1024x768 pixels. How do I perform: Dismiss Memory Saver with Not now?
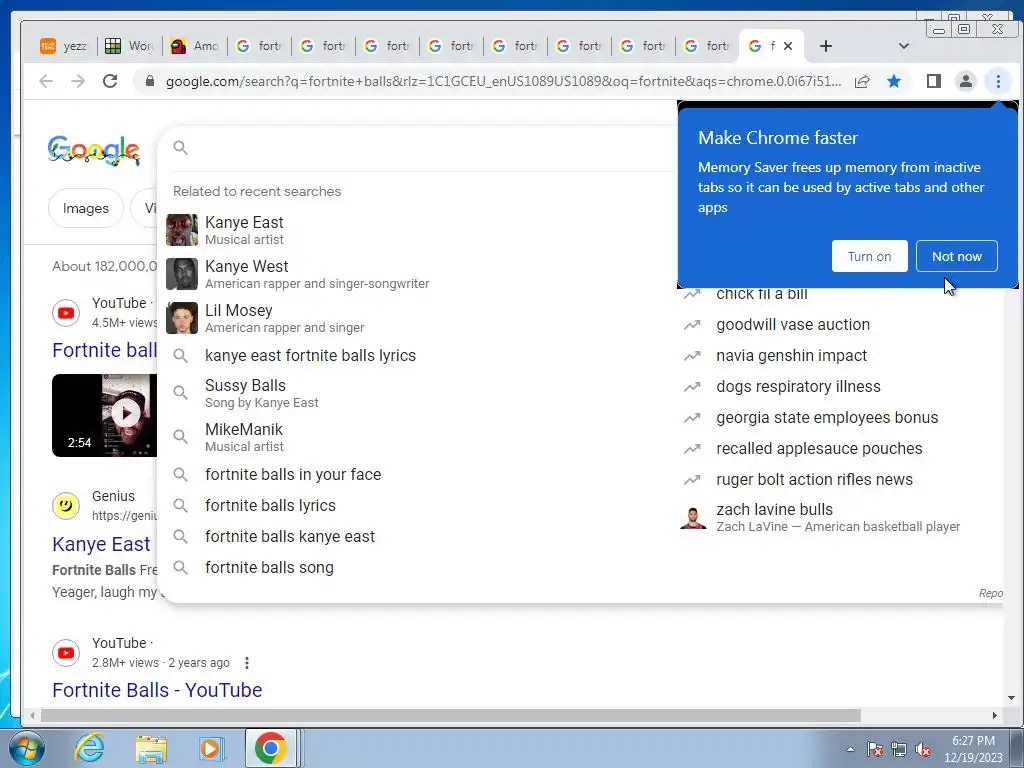956,256
